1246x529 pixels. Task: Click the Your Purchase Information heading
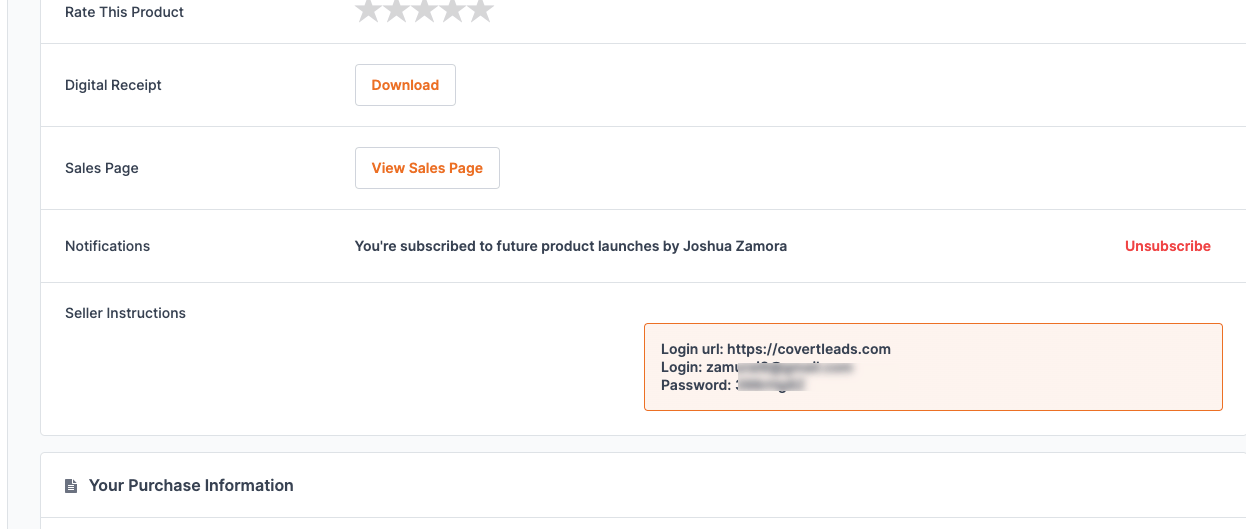point(191,485)
